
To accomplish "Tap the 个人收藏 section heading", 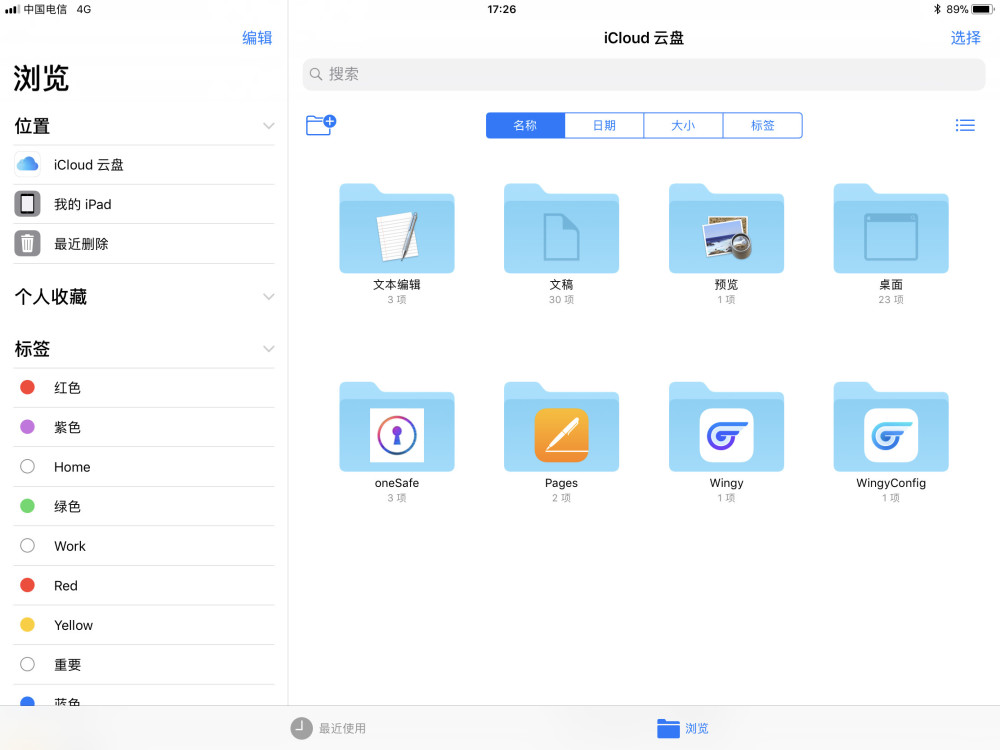I will click(50, 297).
